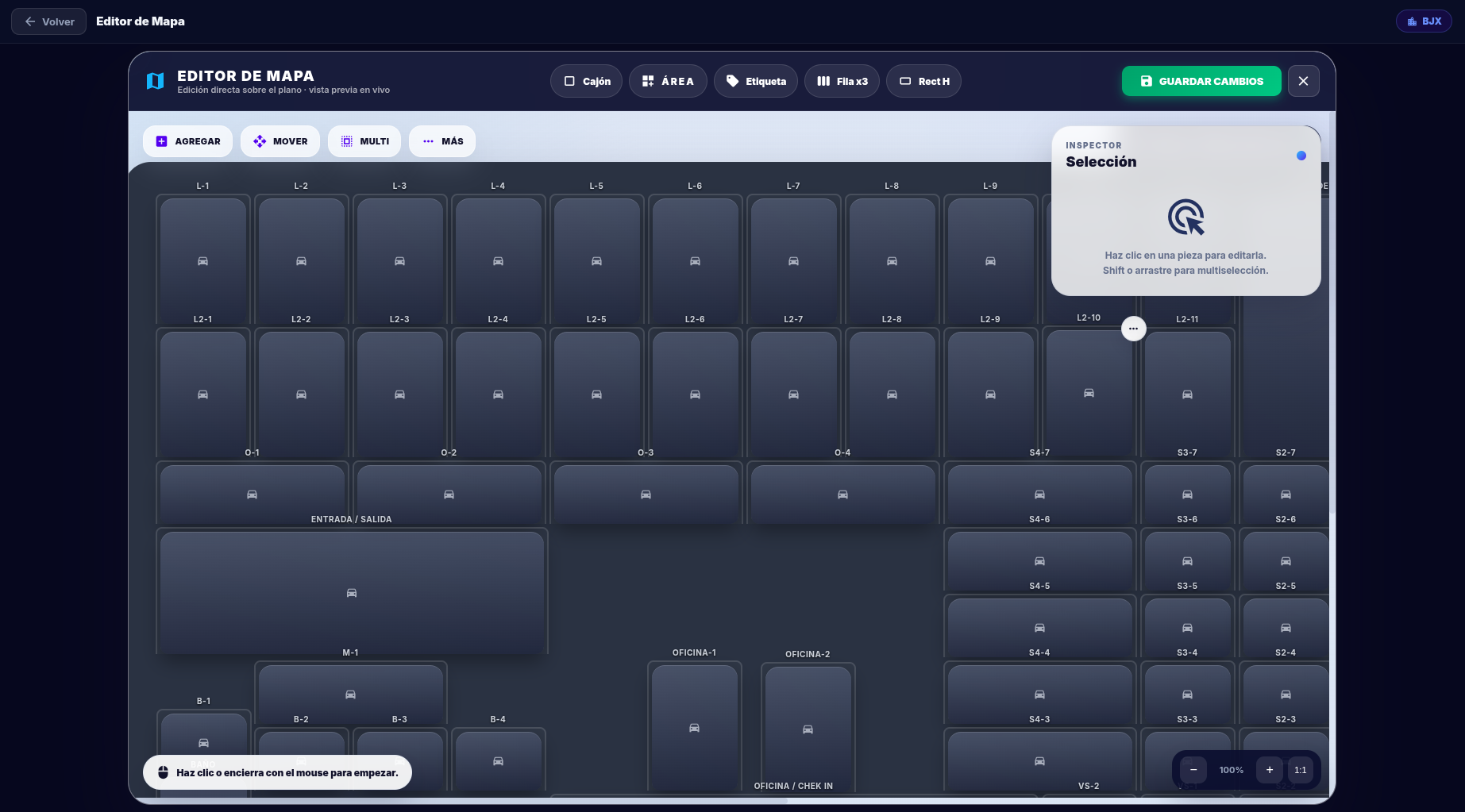
Task: Click the Fila x3 columns icon
Action: click(823, 81)
